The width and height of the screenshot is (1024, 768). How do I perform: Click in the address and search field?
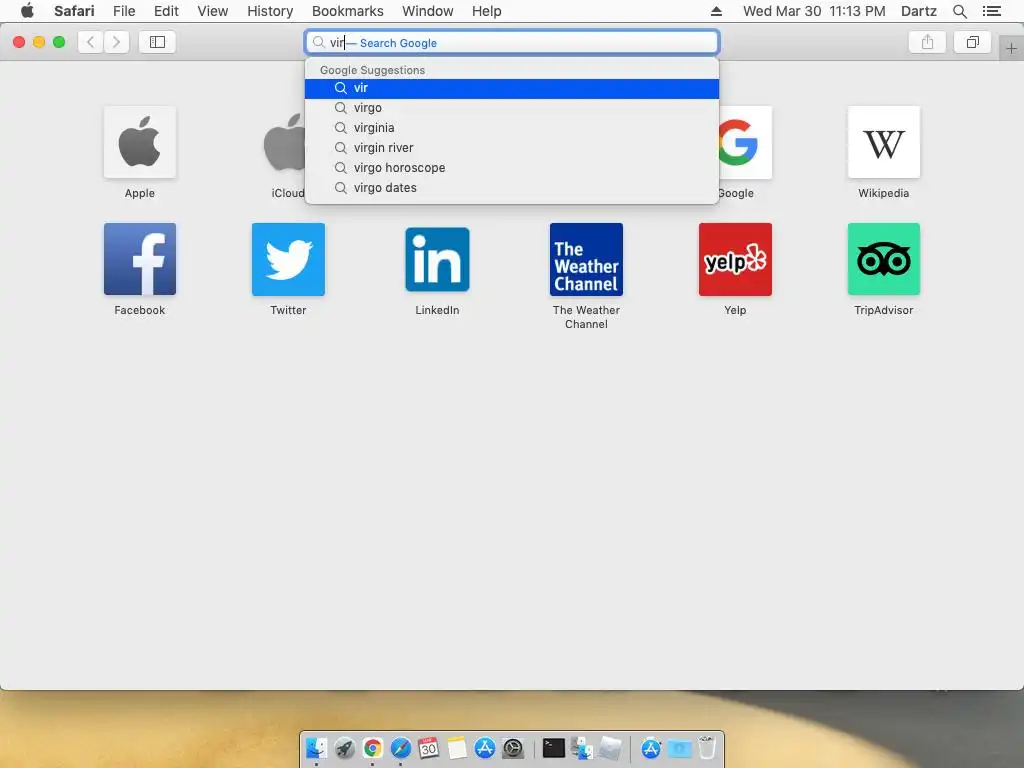point(512,42)
